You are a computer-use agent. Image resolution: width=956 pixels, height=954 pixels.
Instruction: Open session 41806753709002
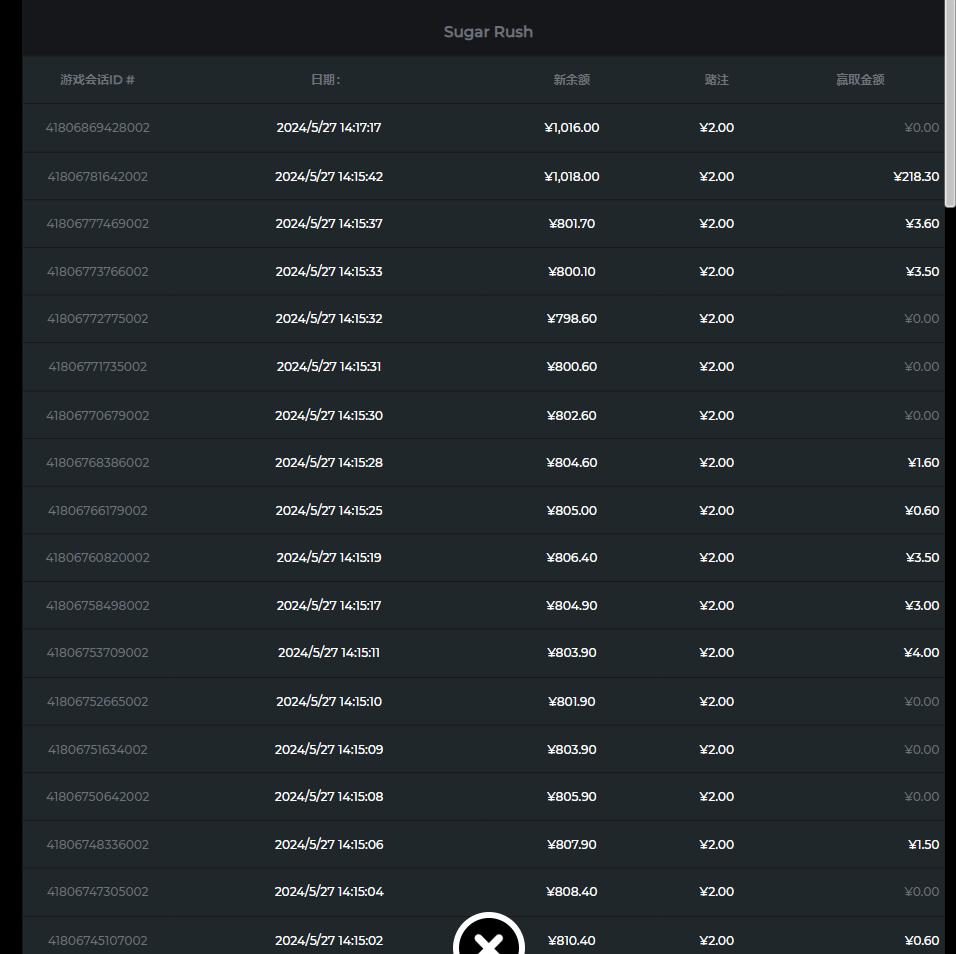(x=98, y=653)
